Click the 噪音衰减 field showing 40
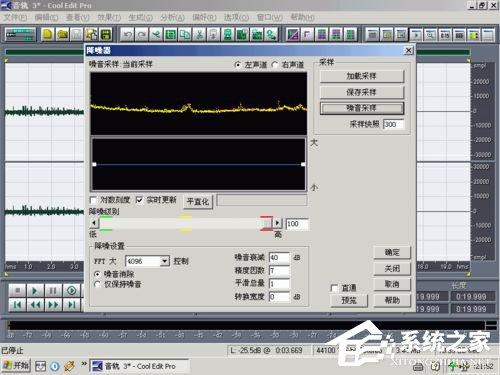Viewport: 500px width, 375px height. coord(279,258)
